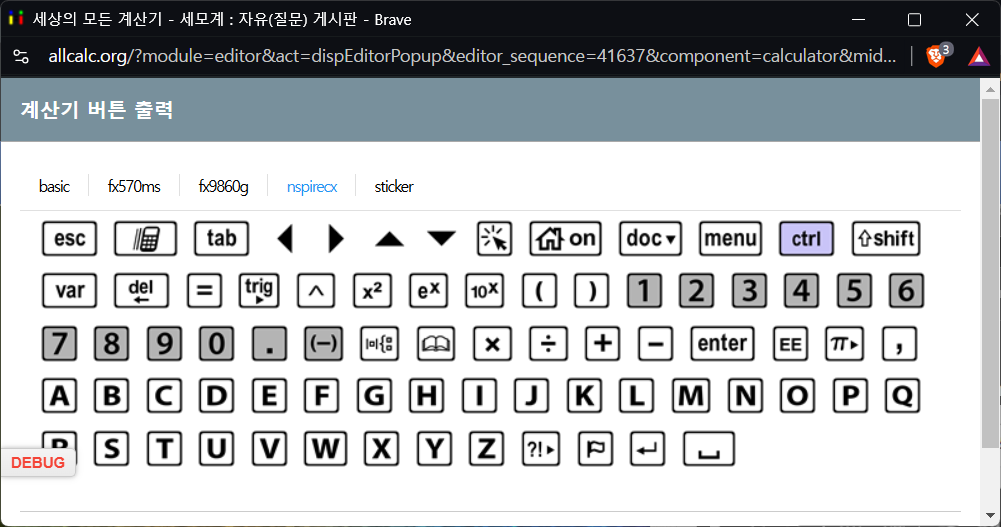Switch to the fx570ms tab
Screen dimensions: 1001x527
click(x=134, y=186)
